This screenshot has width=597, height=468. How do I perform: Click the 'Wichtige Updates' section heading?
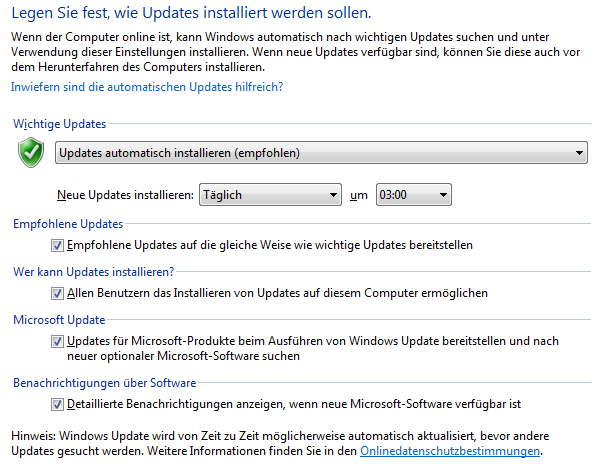59,124
